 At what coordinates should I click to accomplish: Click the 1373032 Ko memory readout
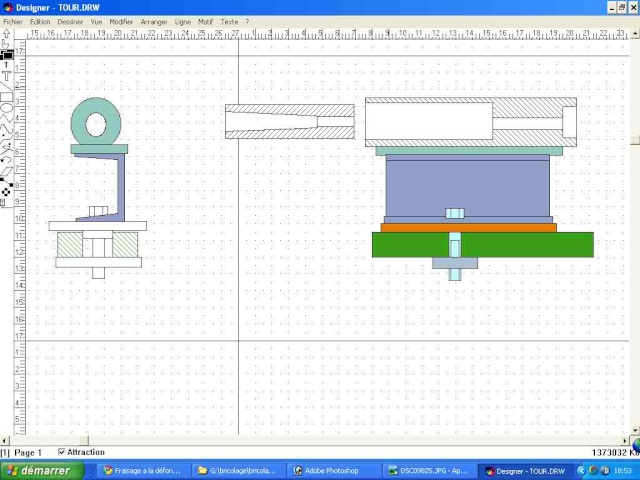point(616,452)
